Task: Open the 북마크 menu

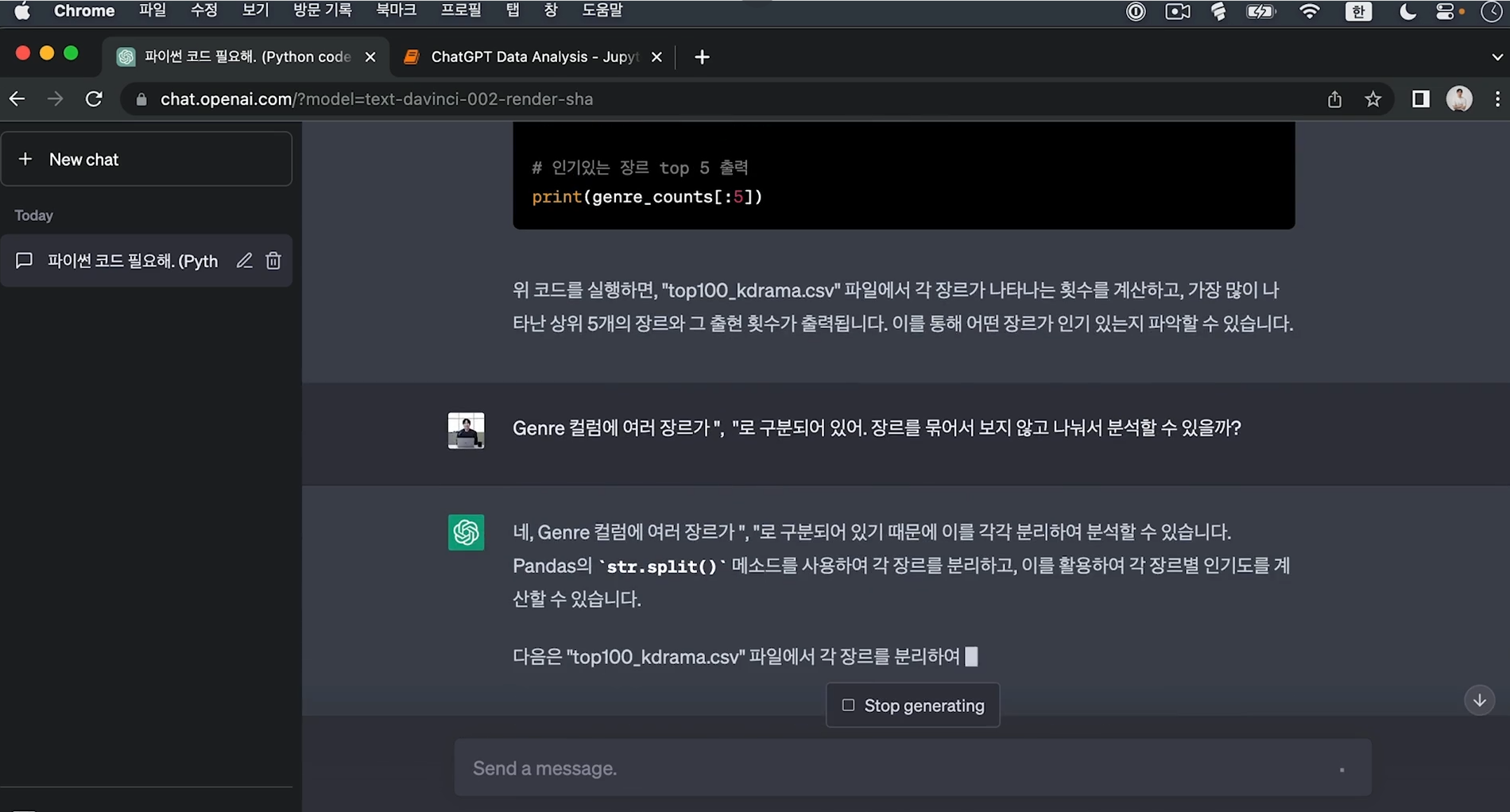Action: coord(396,11)
